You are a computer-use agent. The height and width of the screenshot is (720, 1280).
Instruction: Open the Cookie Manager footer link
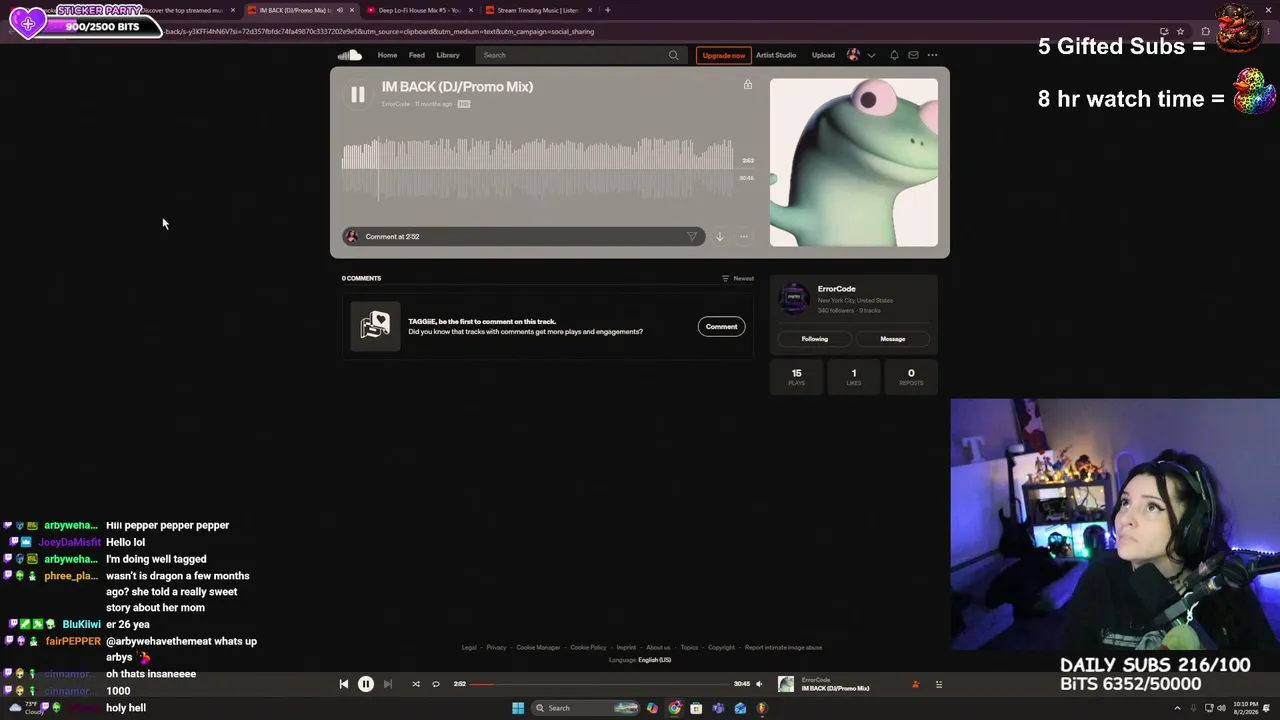click(538, 647)
